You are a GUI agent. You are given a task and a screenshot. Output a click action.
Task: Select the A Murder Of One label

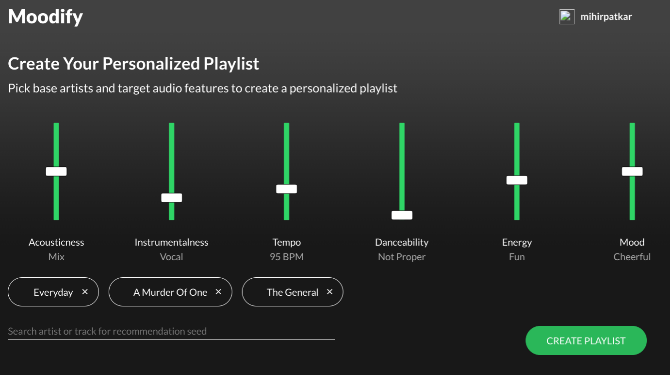coord(170,293)
